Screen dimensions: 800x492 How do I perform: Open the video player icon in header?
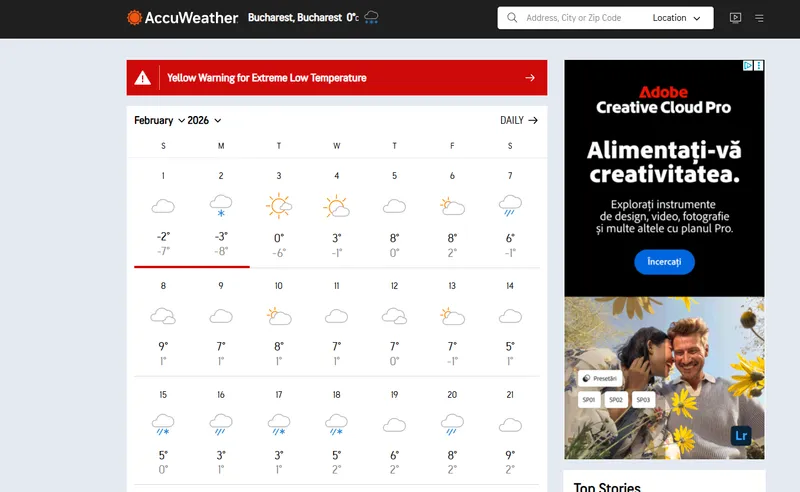click(x=735, y=18)
